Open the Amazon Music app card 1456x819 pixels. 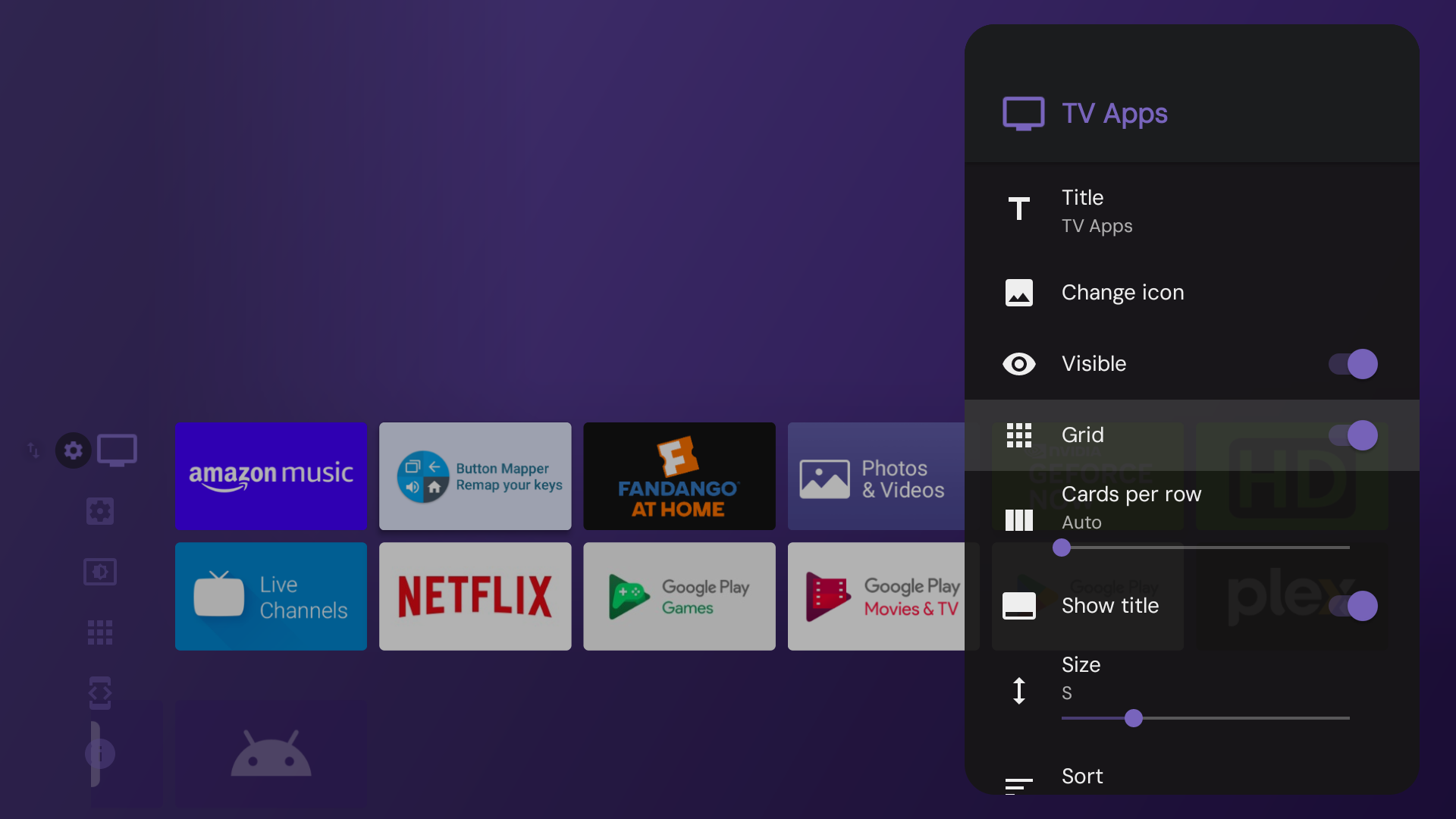click(x=271, y=476)
